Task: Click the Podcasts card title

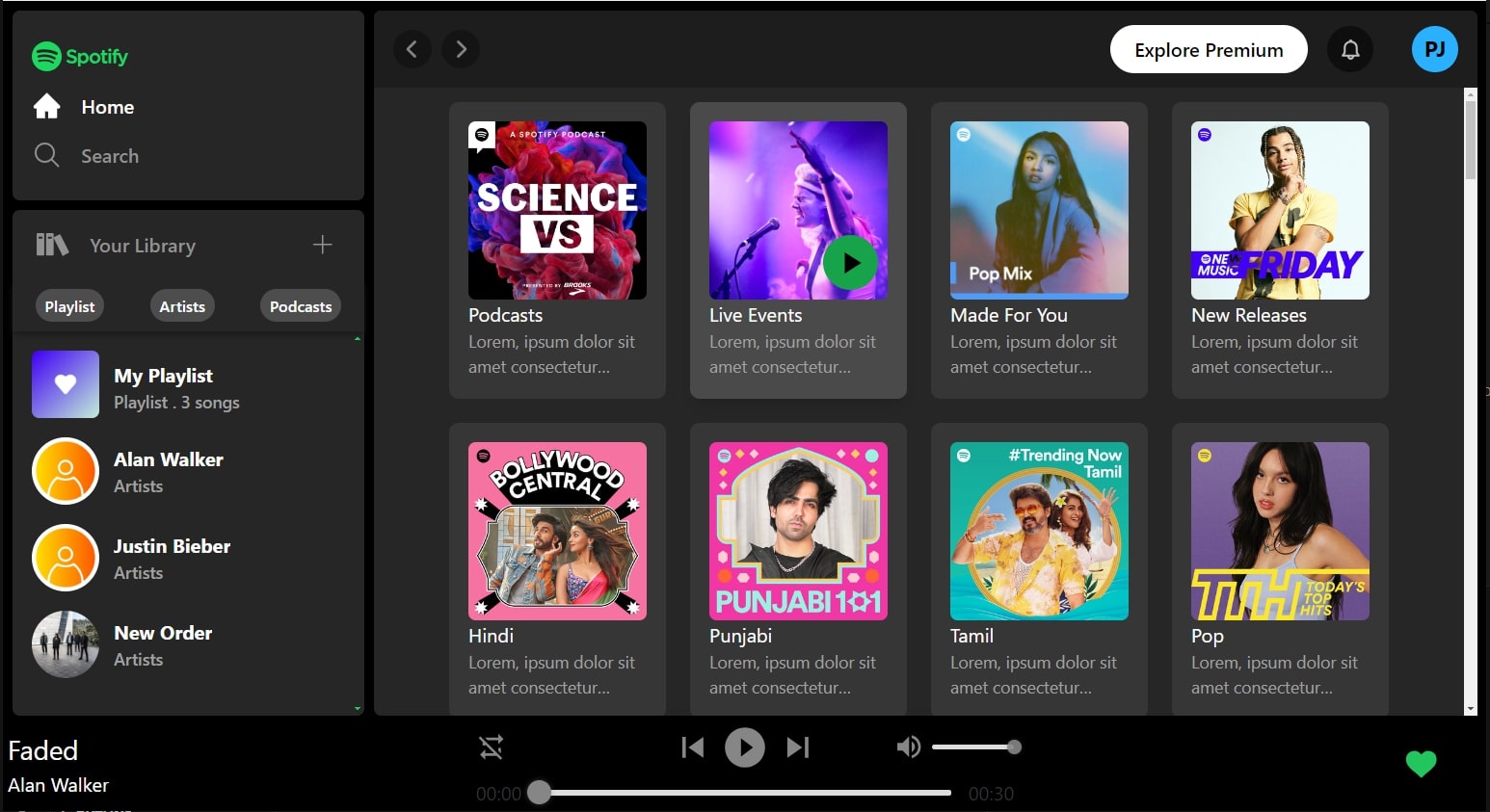Action: coord(505,315)
